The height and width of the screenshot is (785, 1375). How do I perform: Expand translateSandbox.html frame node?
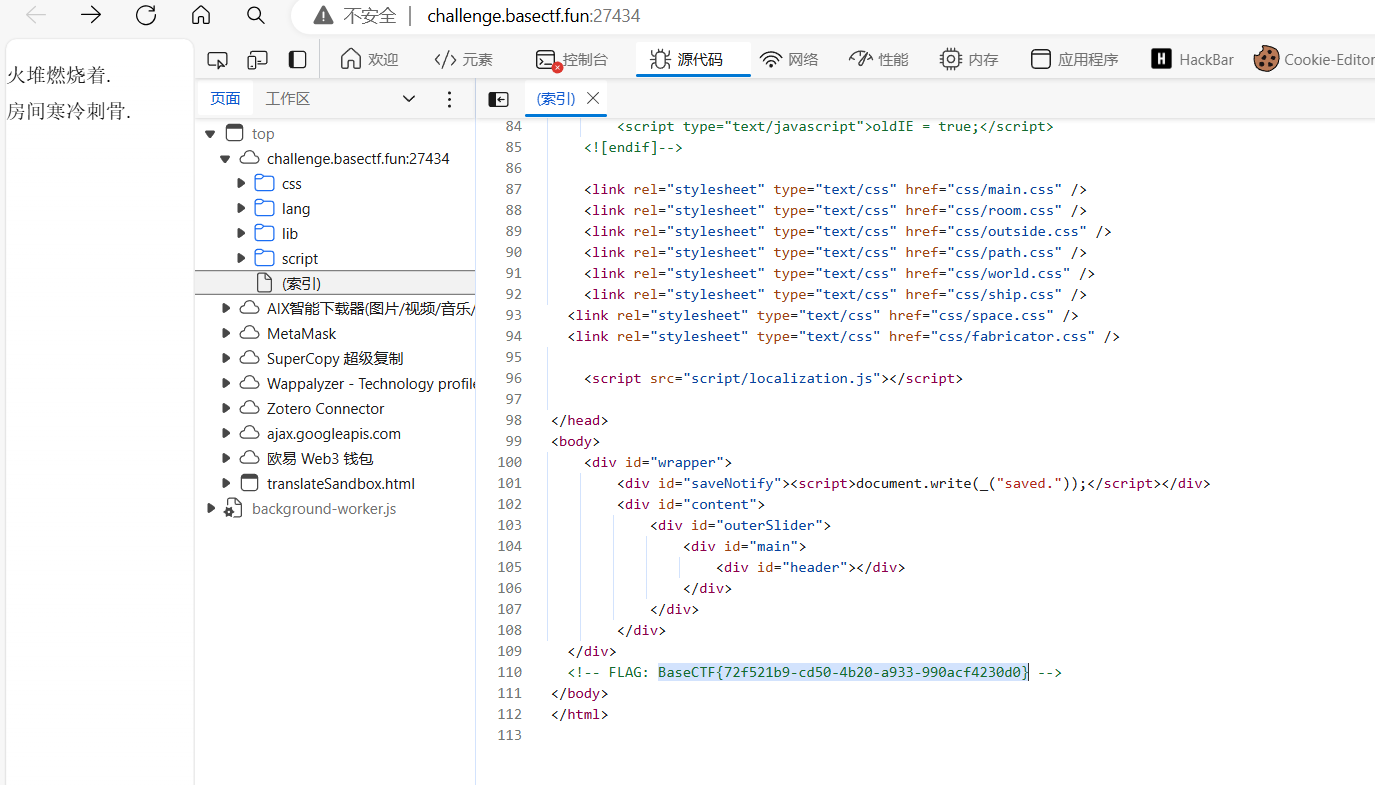pyautogui.click(x=225, y=483)
